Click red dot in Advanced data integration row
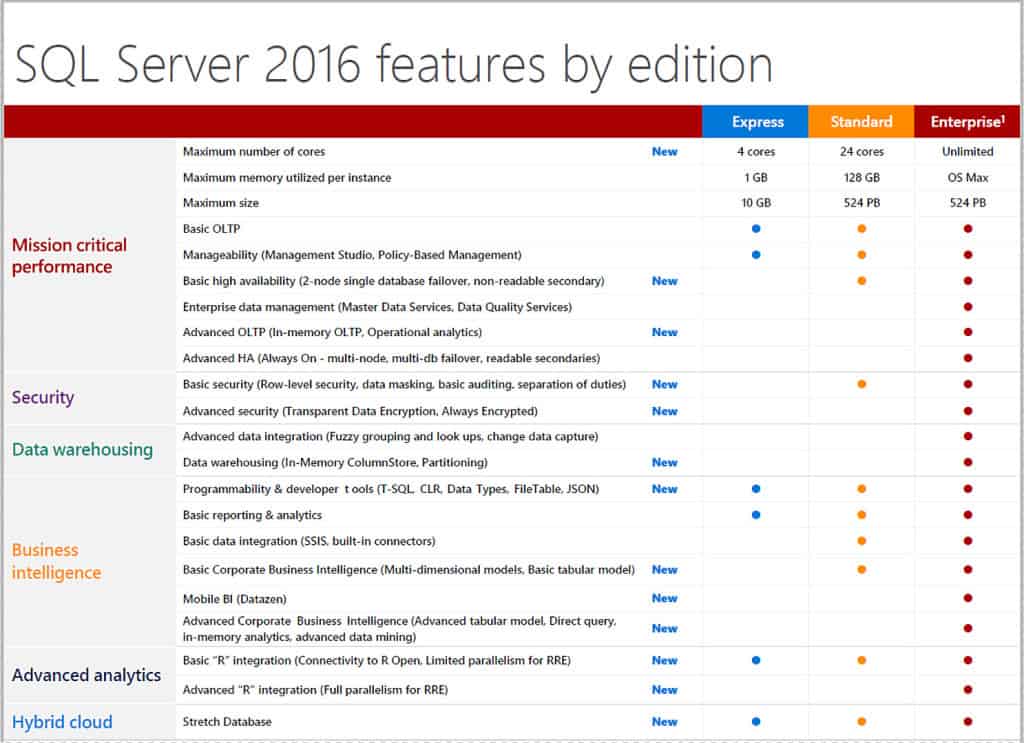The width and height of the screenshot is (1024, 743). [x=967, y=436]
